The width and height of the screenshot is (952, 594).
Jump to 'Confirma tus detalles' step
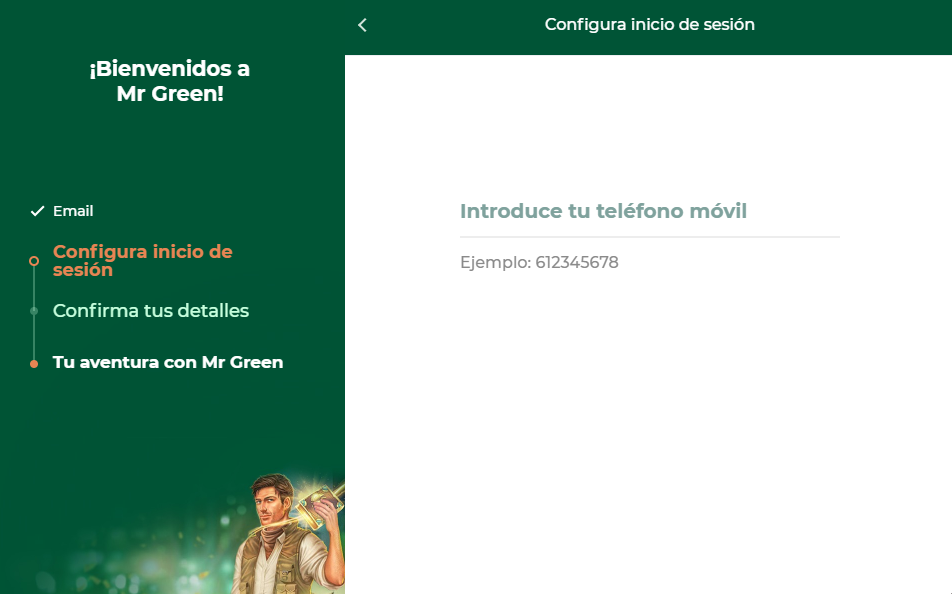pyautogui.click(x=151, y=310)
